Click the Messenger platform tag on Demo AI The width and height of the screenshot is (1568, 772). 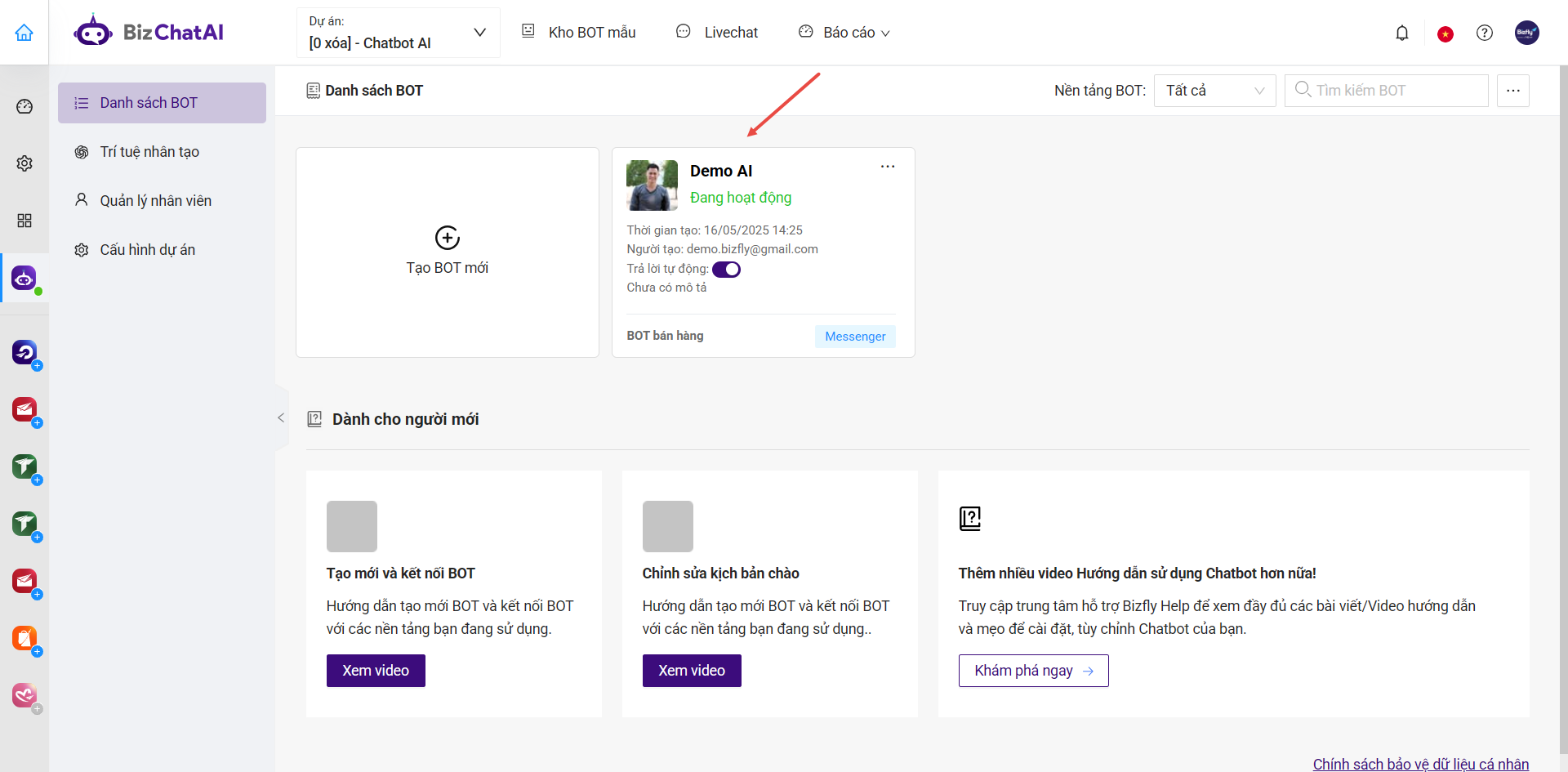tap(855, 337)
